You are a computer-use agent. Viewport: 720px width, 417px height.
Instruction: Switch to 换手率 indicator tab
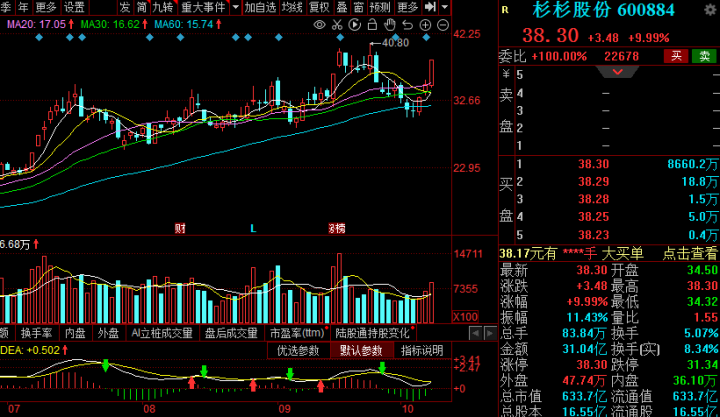36,332
